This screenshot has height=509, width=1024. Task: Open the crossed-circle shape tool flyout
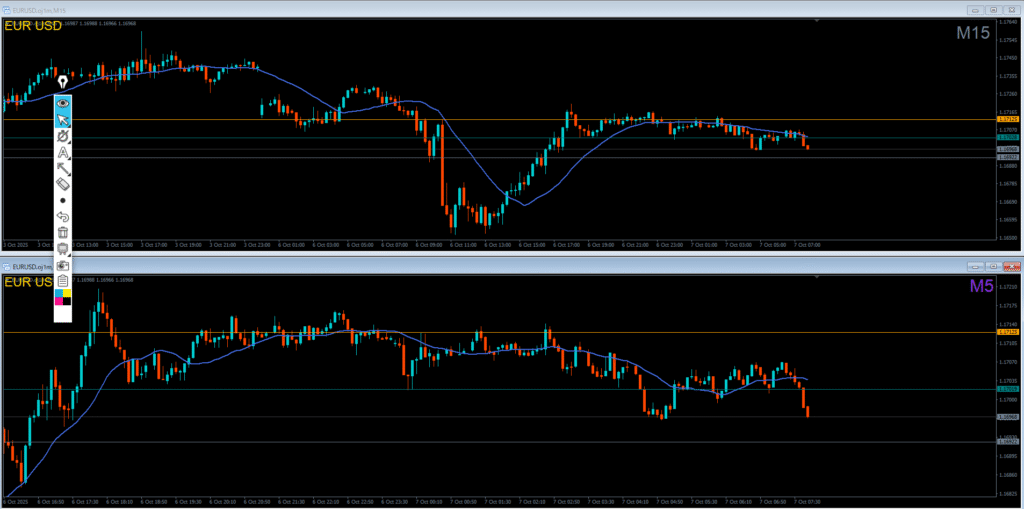click(x=63, y=136)
